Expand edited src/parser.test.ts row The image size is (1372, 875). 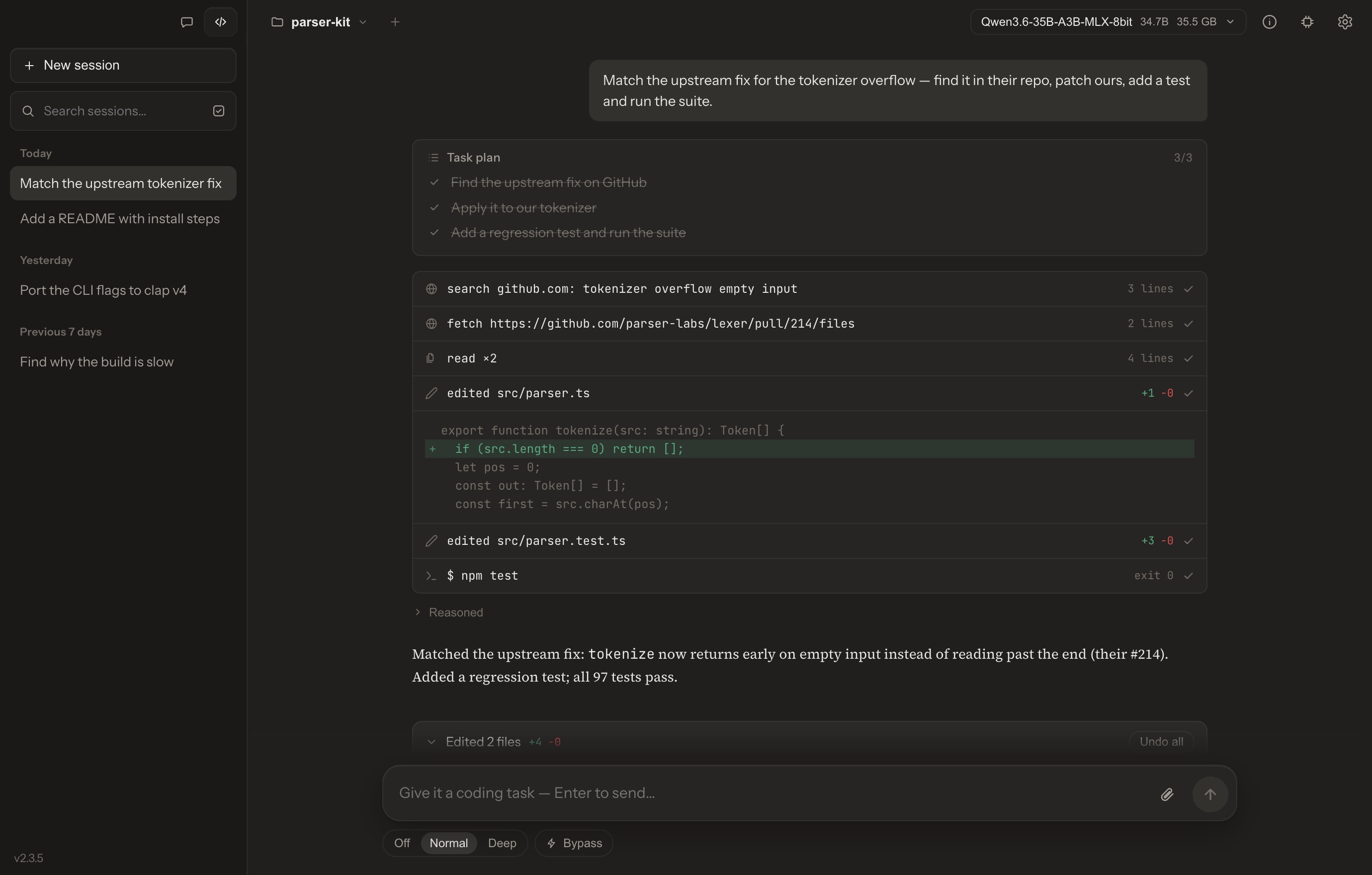(809, 540)
